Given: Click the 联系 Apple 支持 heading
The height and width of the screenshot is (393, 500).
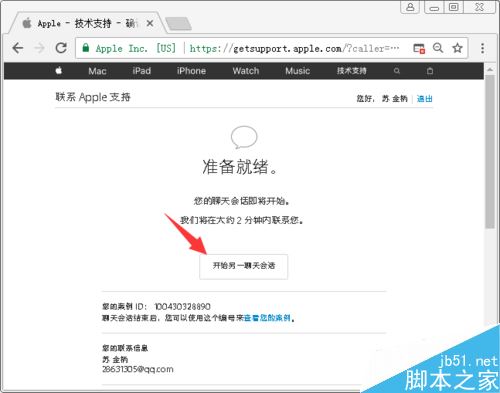Looking at the screenshot, I should coord(93,97).
